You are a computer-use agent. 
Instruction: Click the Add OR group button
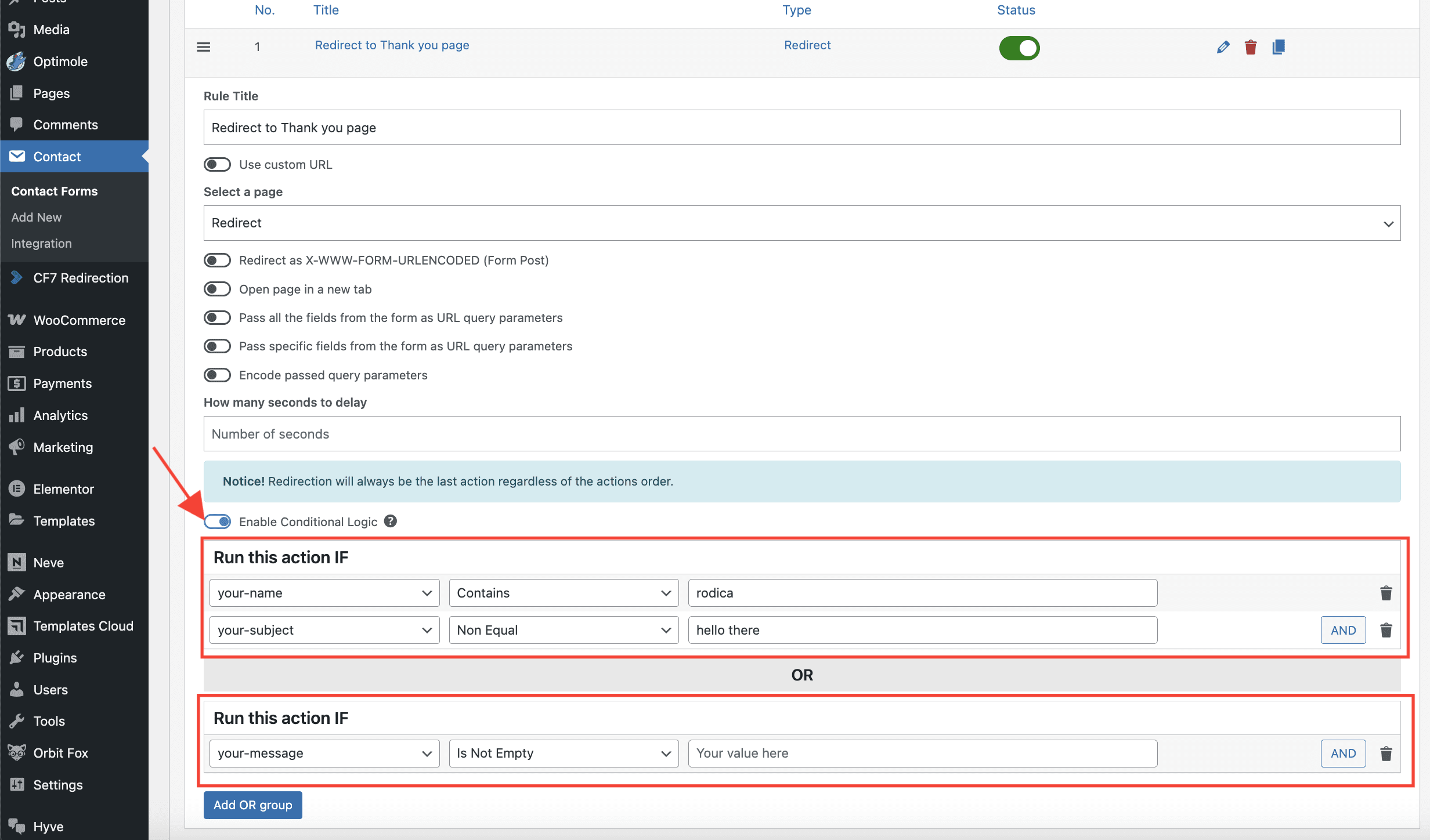[252, 805]
